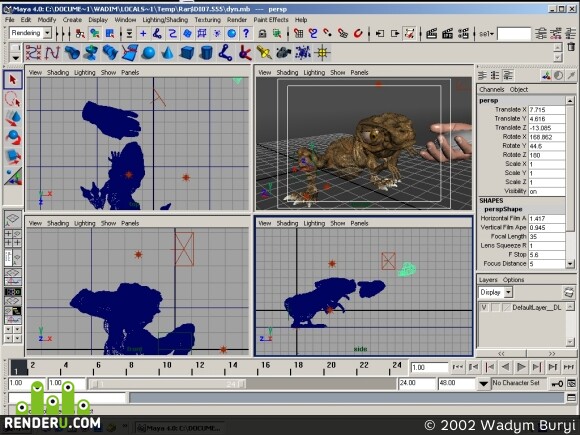The image size is (580, 435).
Task: Open the Lighting/Shading menu
Action: 165,20
